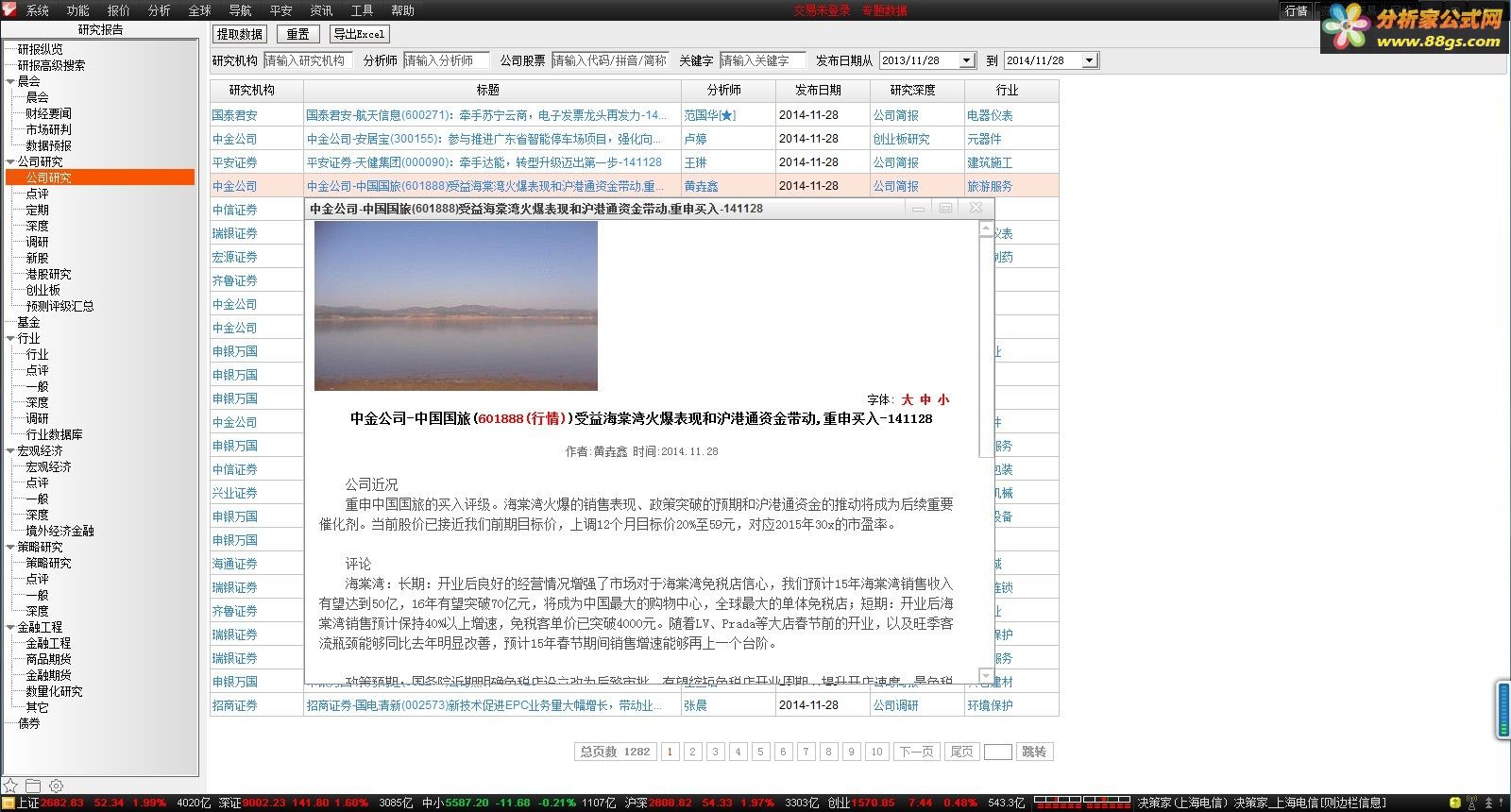Click the yellow icon left of 上证 index
The image size is (1511, 812).
tap(8, 804)
